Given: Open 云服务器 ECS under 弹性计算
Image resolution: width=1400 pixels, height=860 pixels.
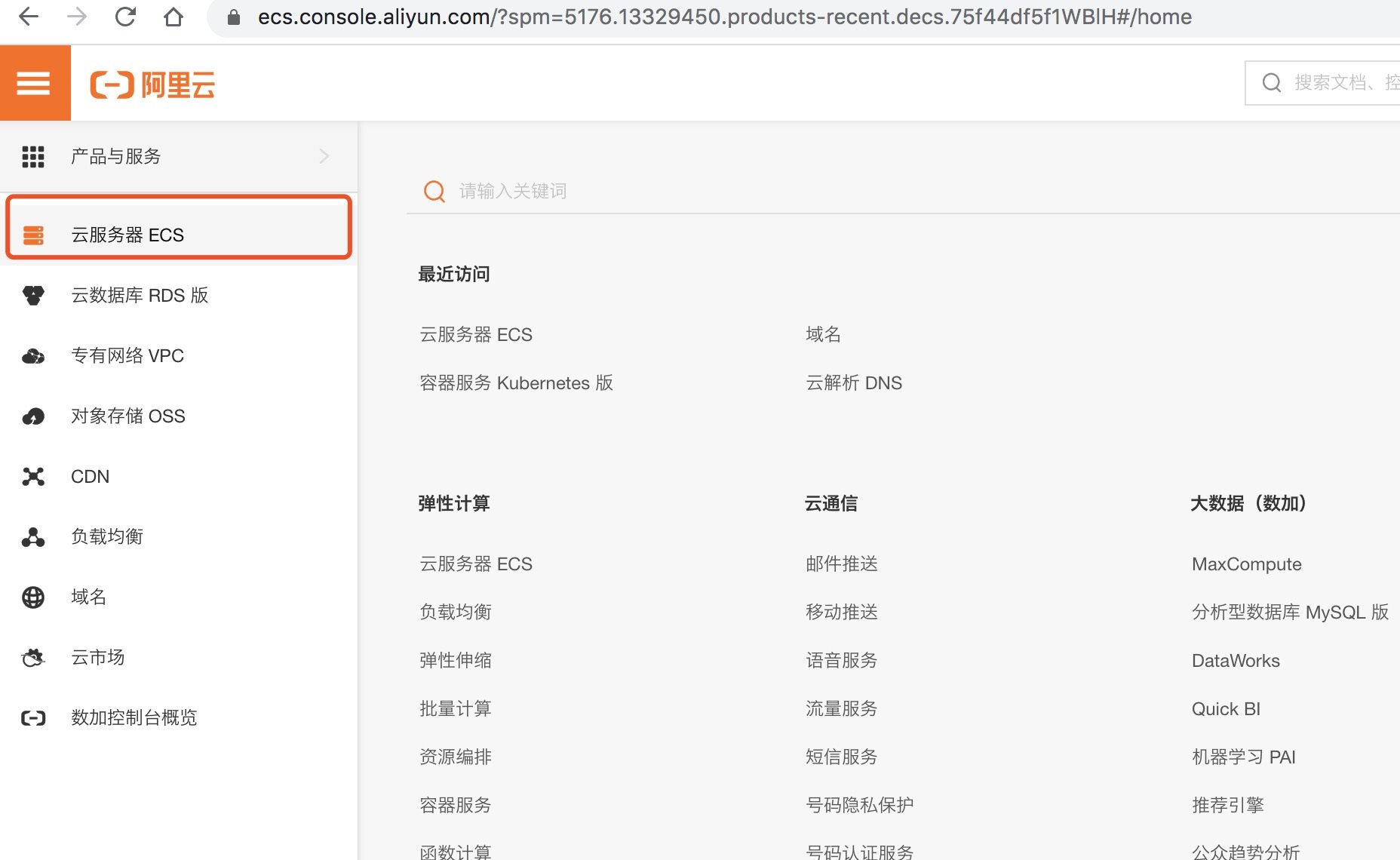Looking at the screenshot, I should click(476, 564).
